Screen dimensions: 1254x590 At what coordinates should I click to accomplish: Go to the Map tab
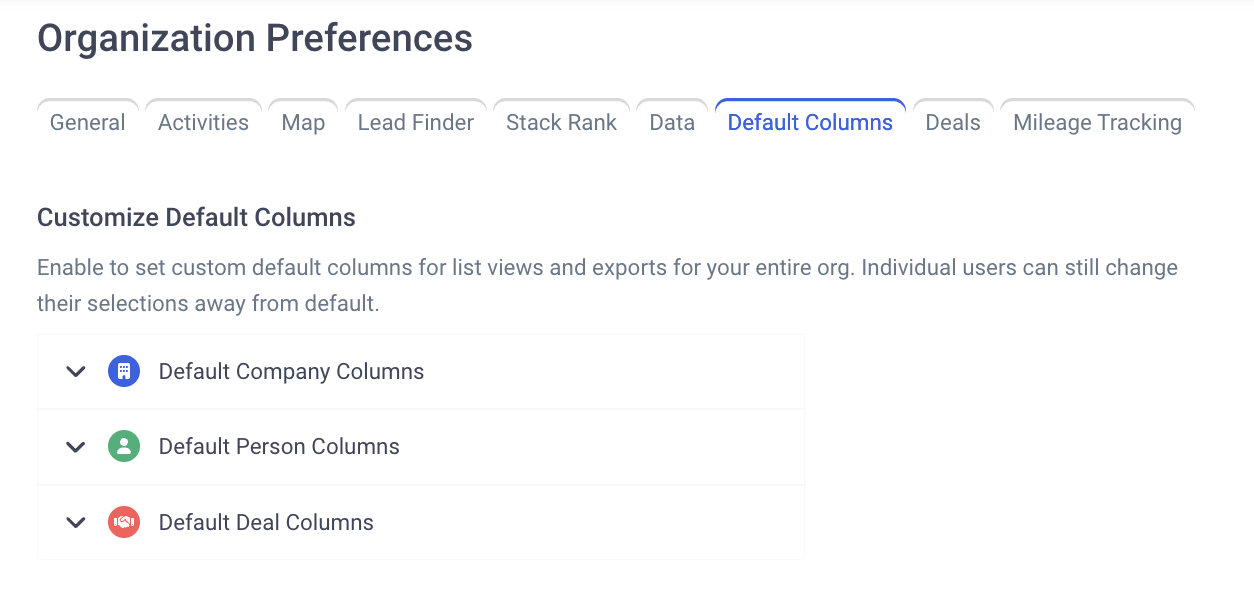coord(303,122)
